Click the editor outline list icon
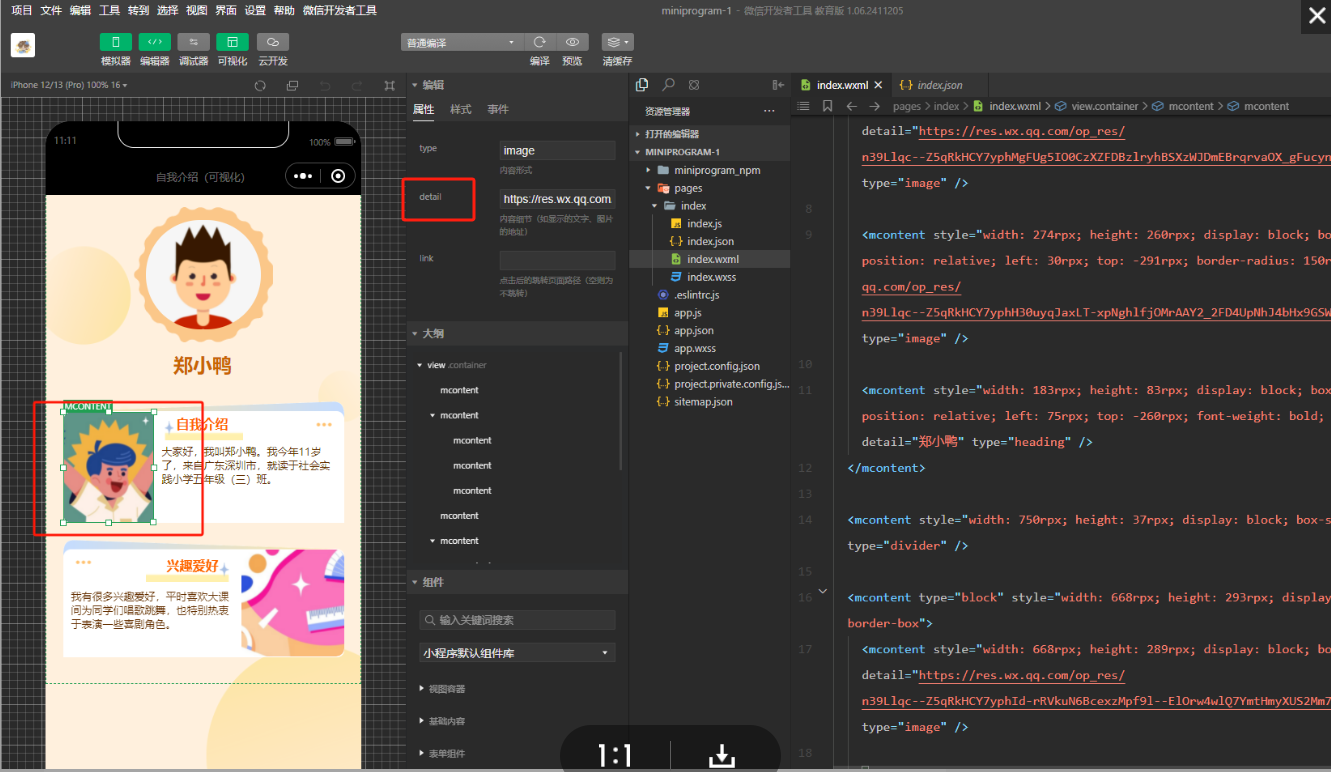This screenshot has height=772, width=1331. click(x=803, y=106)
